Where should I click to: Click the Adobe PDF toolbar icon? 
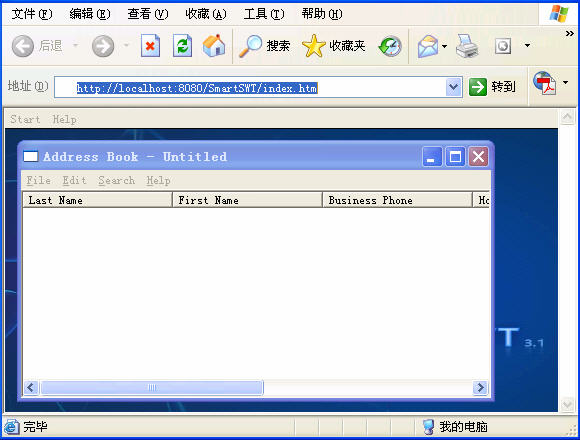pyautogui.click(x=545, y=83)
